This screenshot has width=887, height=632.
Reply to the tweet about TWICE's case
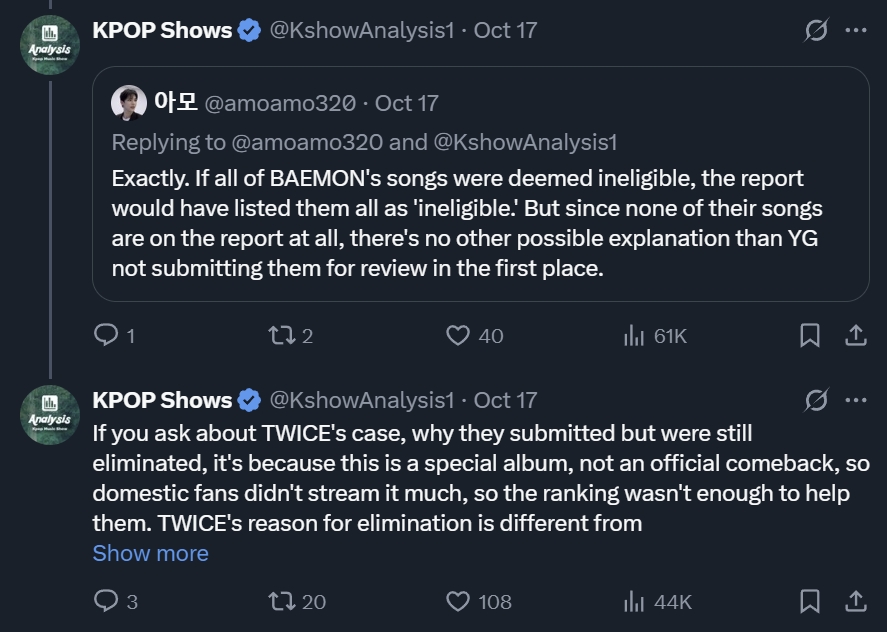pyautogui.click(x=106, y=601)
